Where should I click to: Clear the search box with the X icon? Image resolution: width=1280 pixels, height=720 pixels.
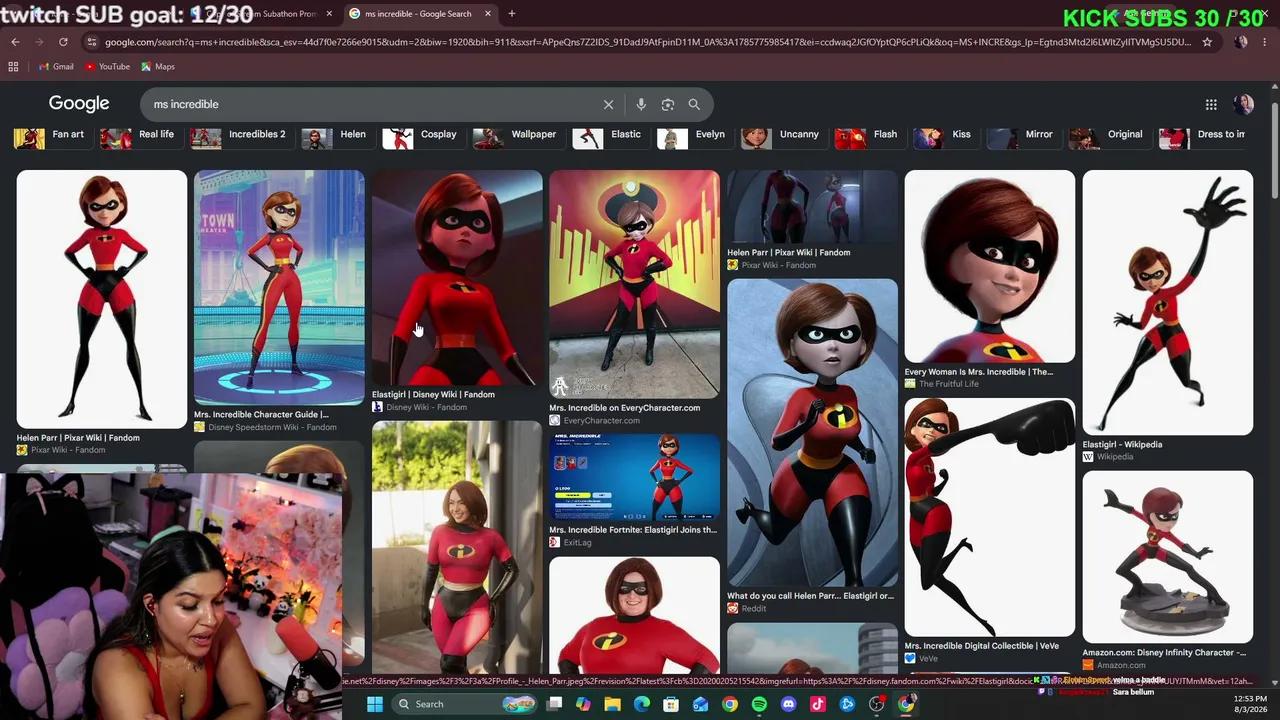tap(608, 104)
